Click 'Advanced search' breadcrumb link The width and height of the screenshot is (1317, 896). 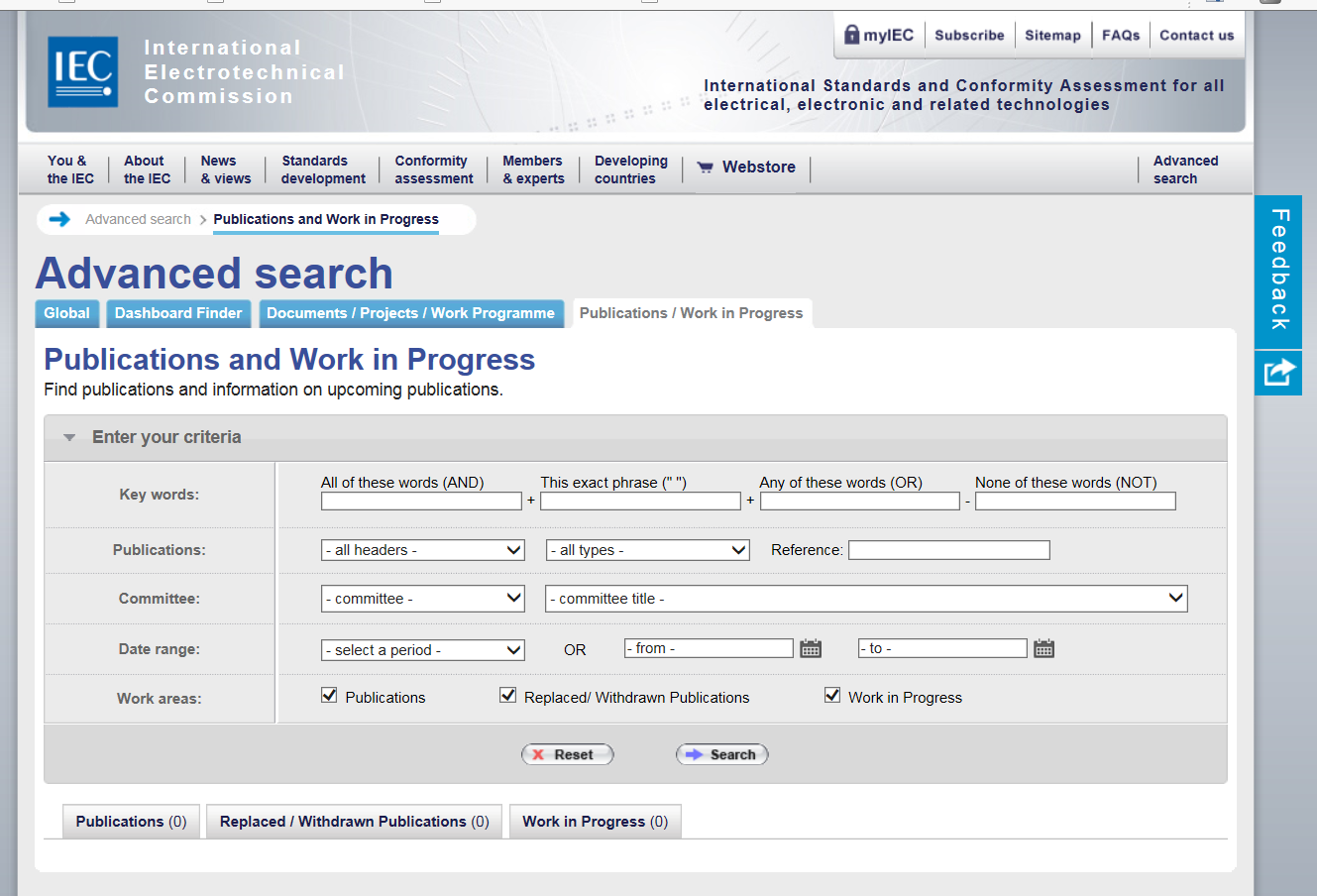coord(138,219)
